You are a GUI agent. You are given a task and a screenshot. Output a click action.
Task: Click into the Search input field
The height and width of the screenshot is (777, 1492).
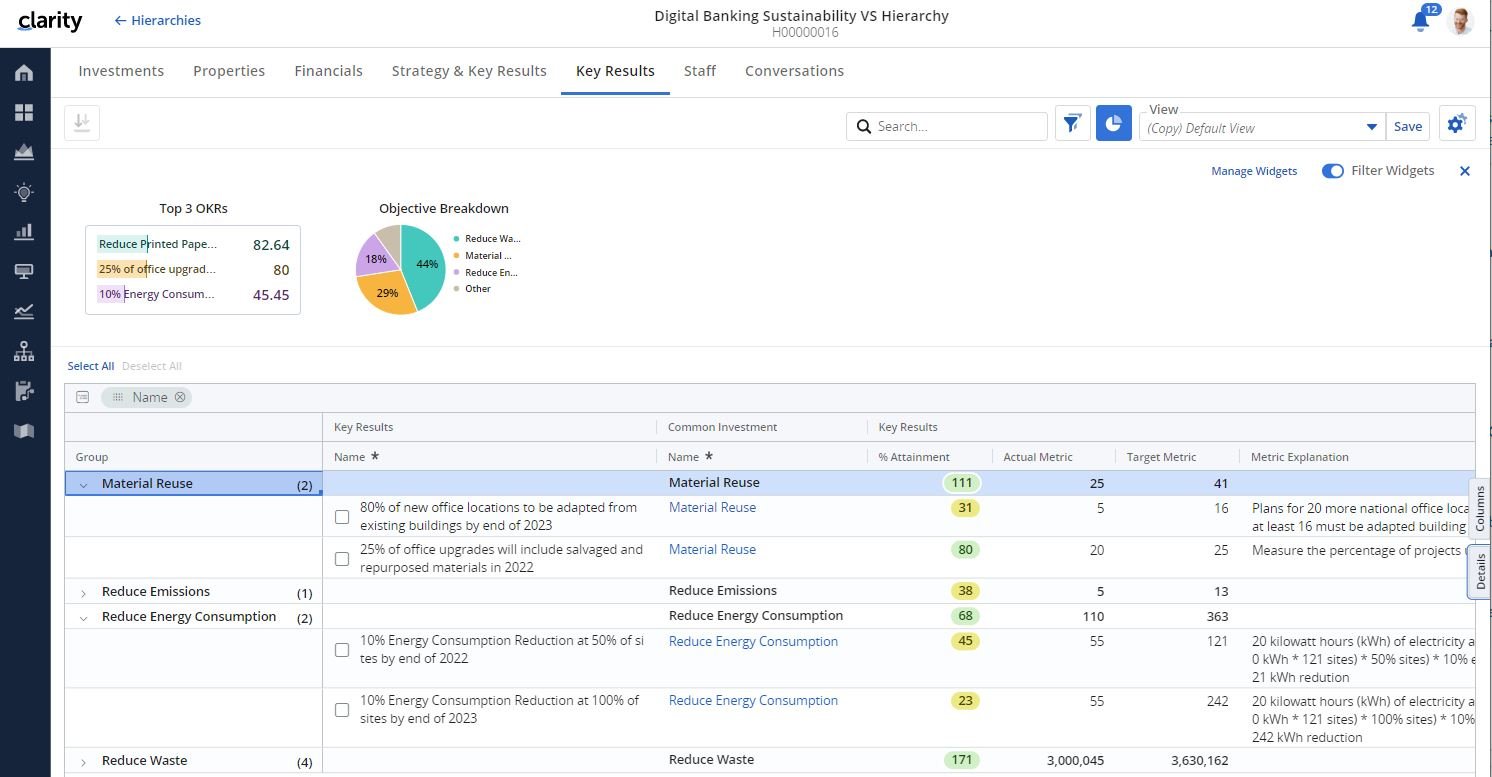[957, 126]
